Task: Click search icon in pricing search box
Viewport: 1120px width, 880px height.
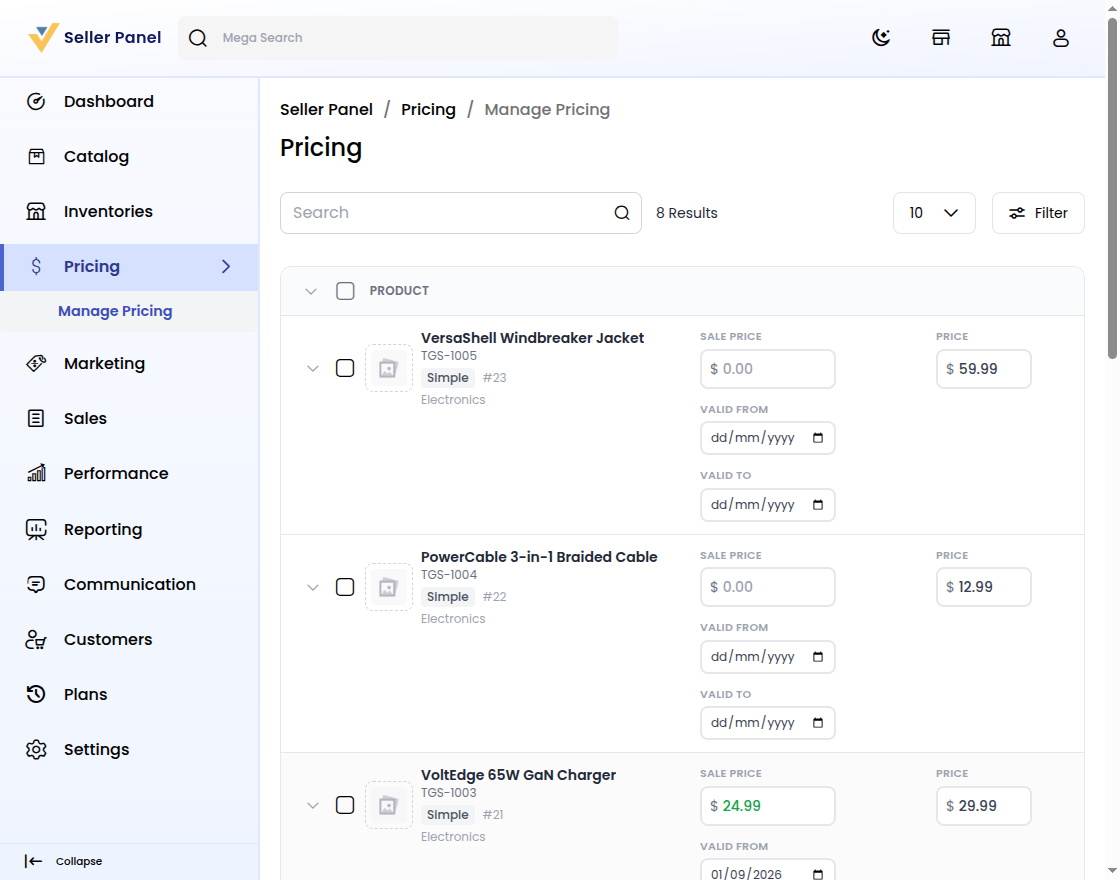Action: point(622,213)
